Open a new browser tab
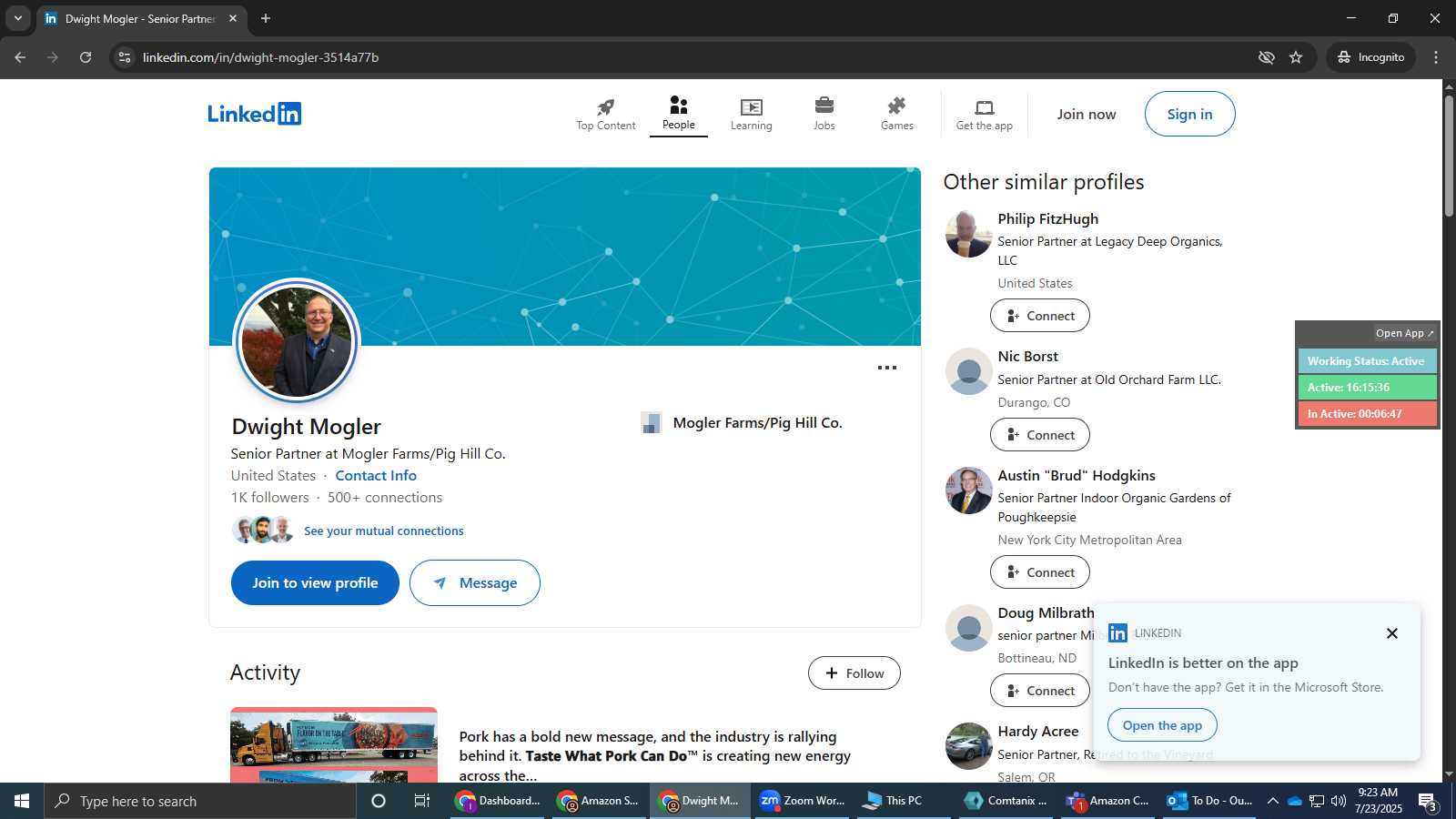Screen dimensions: 1456x819 pyautogui.click(x=266, y=18)
